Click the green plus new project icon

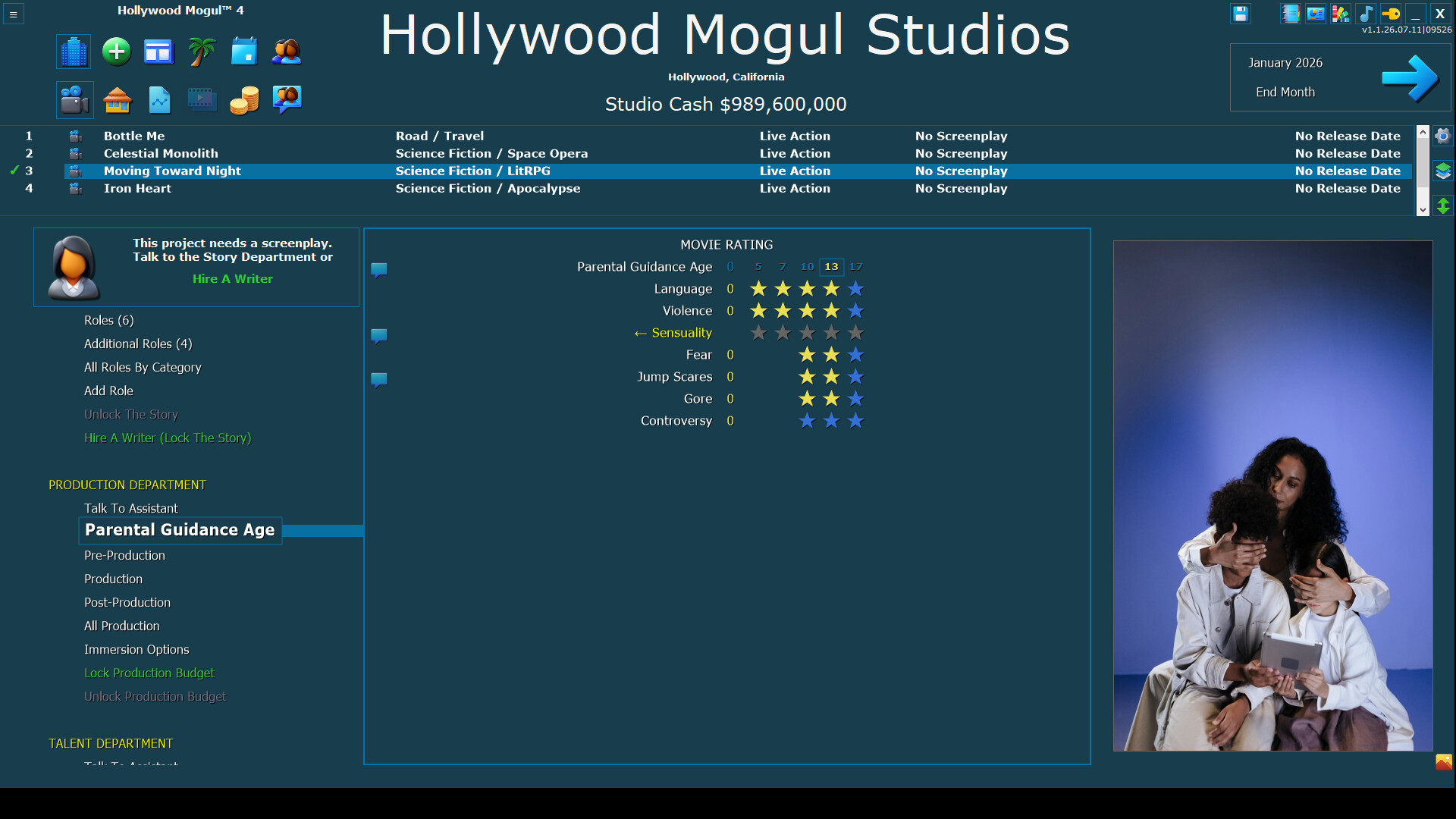[116, 52]
